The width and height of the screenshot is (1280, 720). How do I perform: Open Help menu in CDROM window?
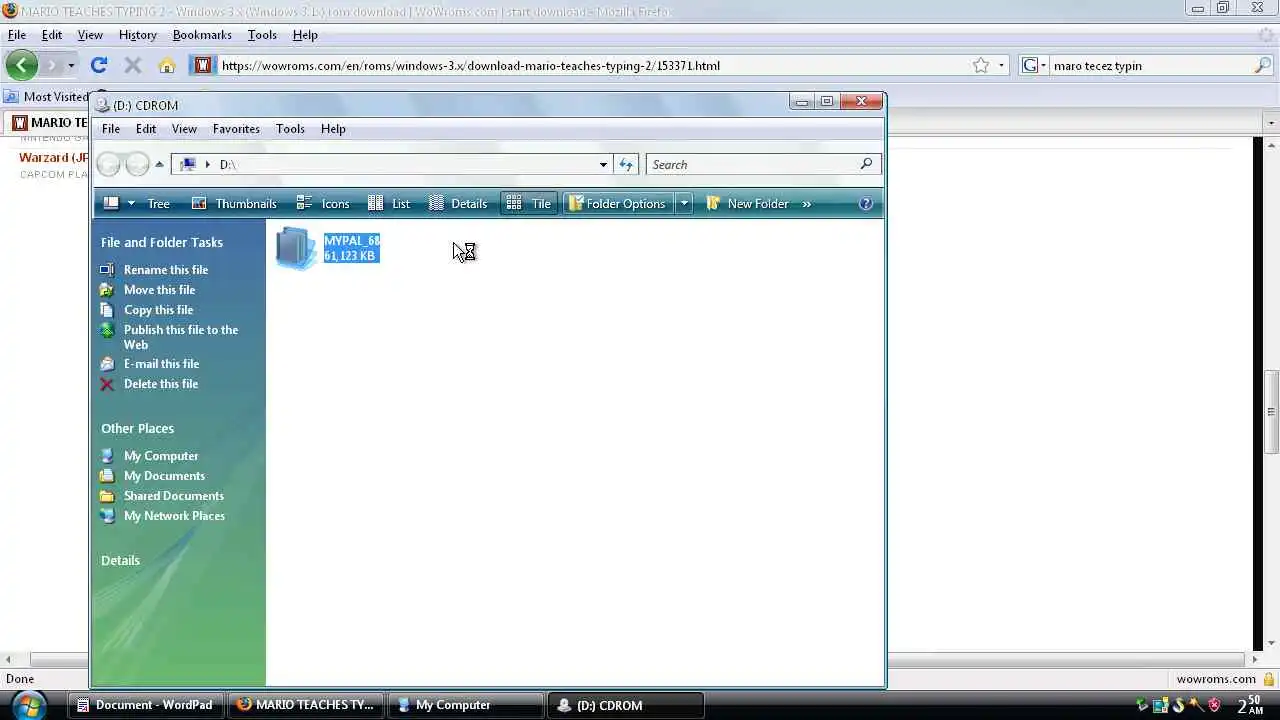(x=333, y=129)
